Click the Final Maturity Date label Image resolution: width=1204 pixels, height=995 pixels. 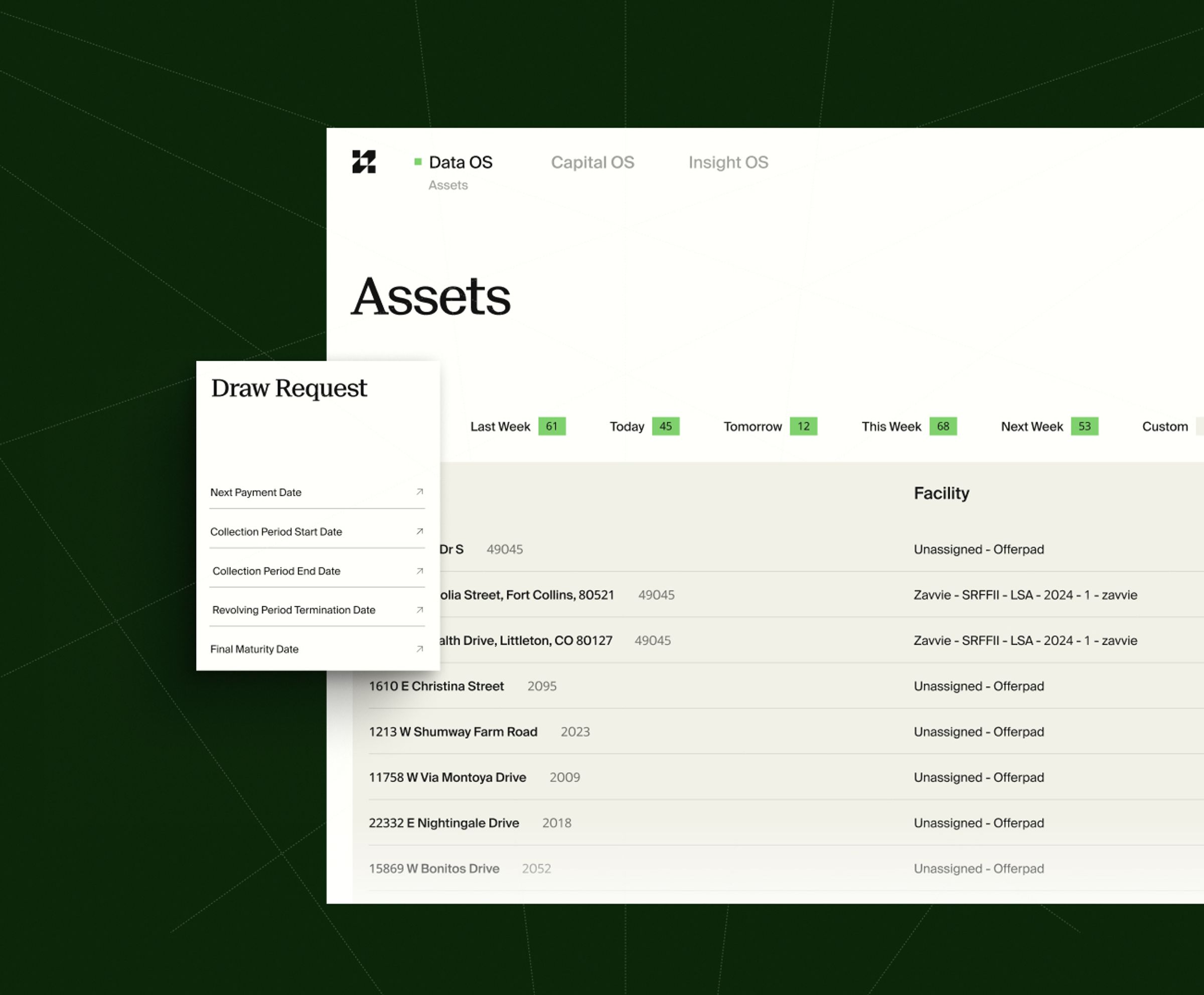pos(254,649)
